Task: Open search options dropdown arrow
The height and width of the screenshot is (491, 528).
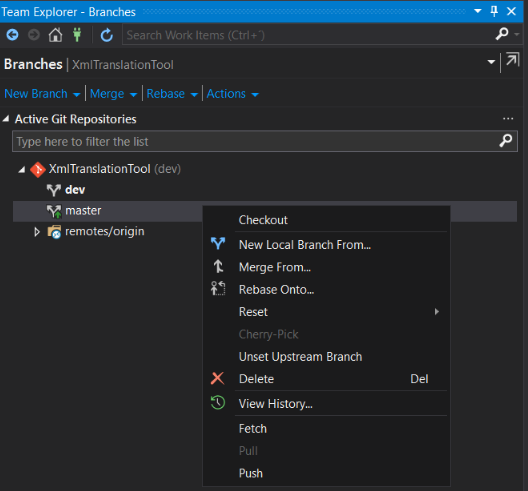Action: 517,34
